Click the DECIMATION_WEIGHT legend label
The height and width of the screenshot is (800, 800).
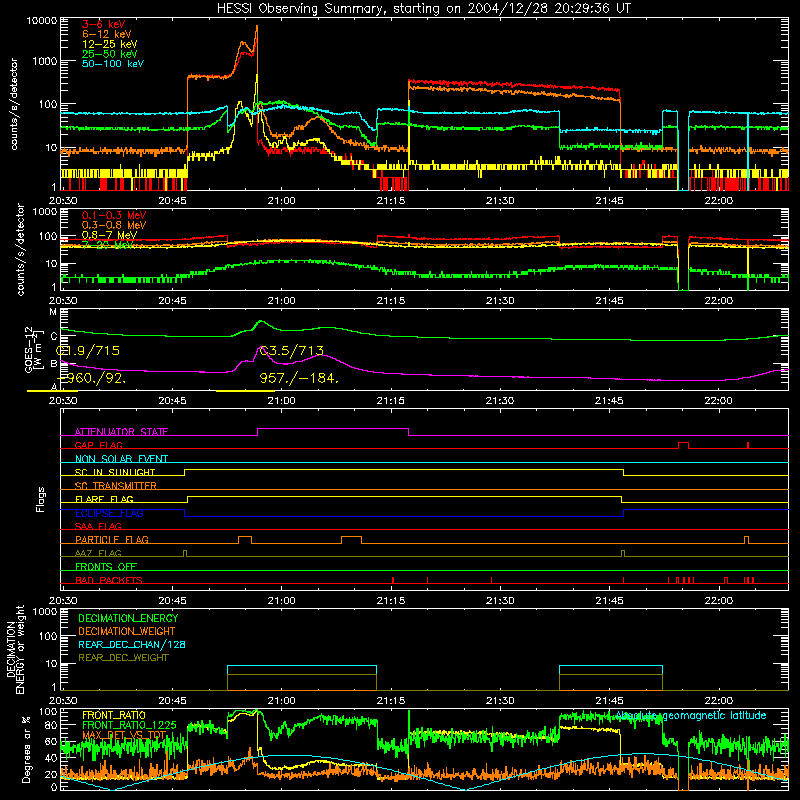pyautogui.click(x=127, y=632)
